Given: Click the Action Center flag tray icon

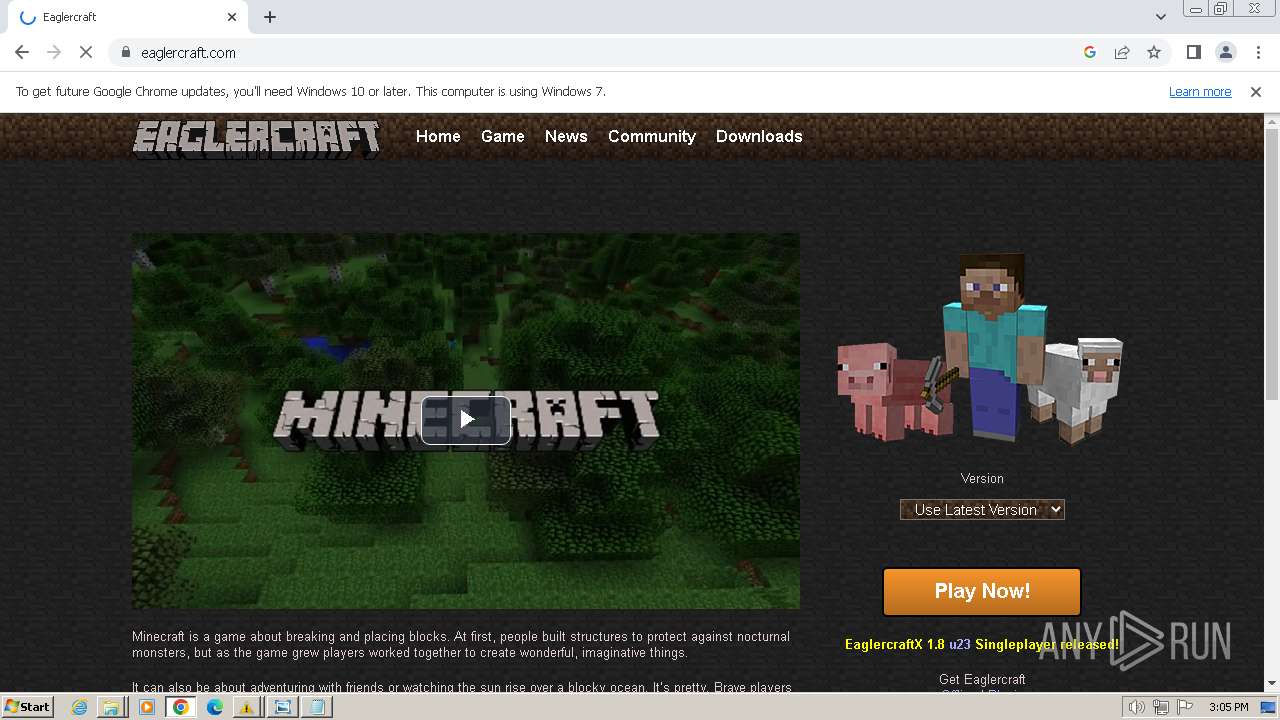Looking at the screenshot, I should coord(1184,707).
